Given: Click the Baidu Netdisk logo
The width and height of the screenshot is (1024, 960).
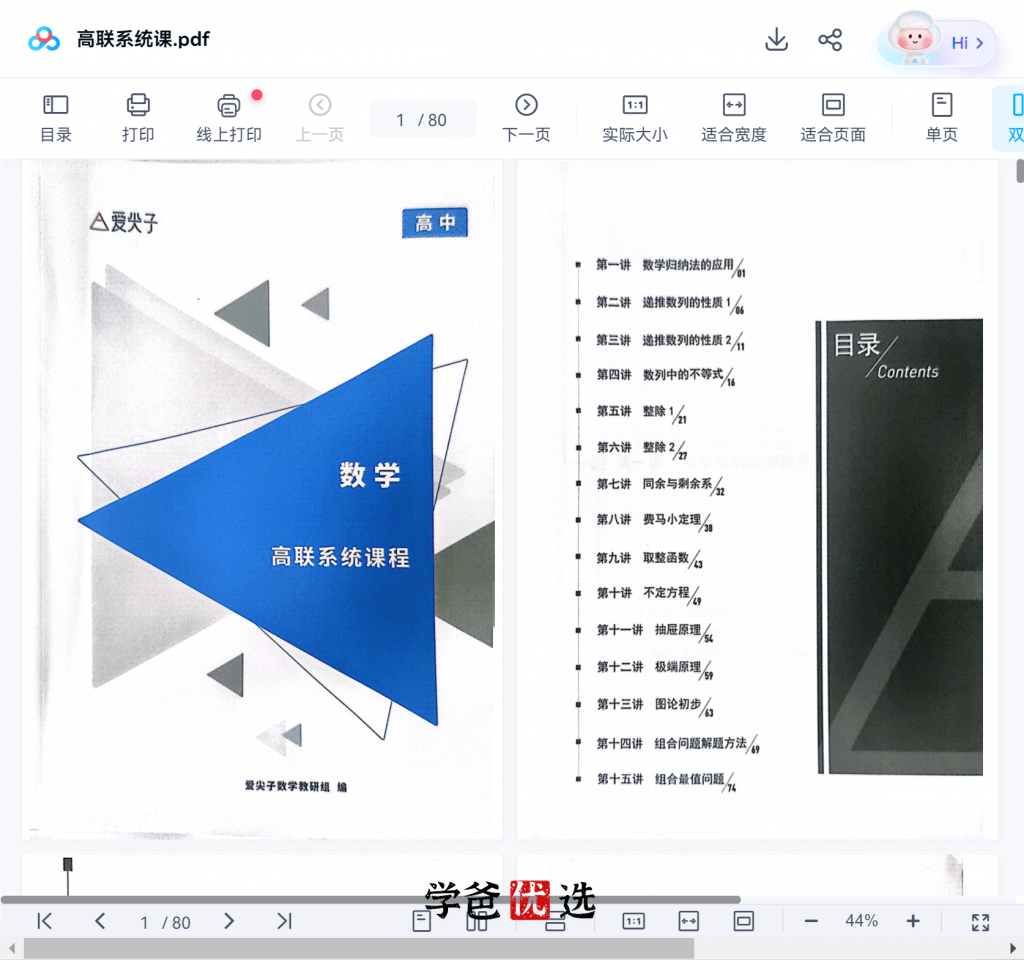Looking at the screenshot, I should [44, 40].
